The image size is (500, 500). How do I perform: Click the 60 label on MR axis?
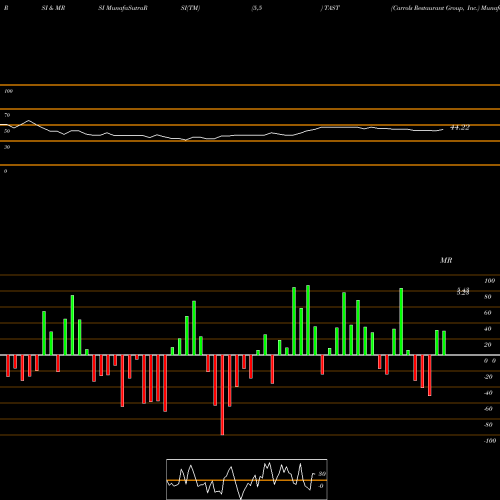(x=488, y=313)
